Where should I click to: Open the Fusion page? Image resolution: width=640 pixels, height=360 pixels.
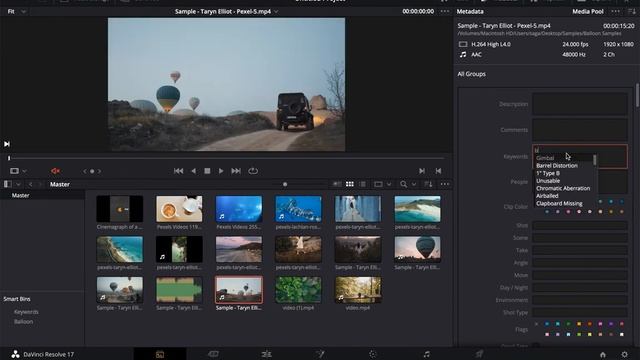[320, 354]
